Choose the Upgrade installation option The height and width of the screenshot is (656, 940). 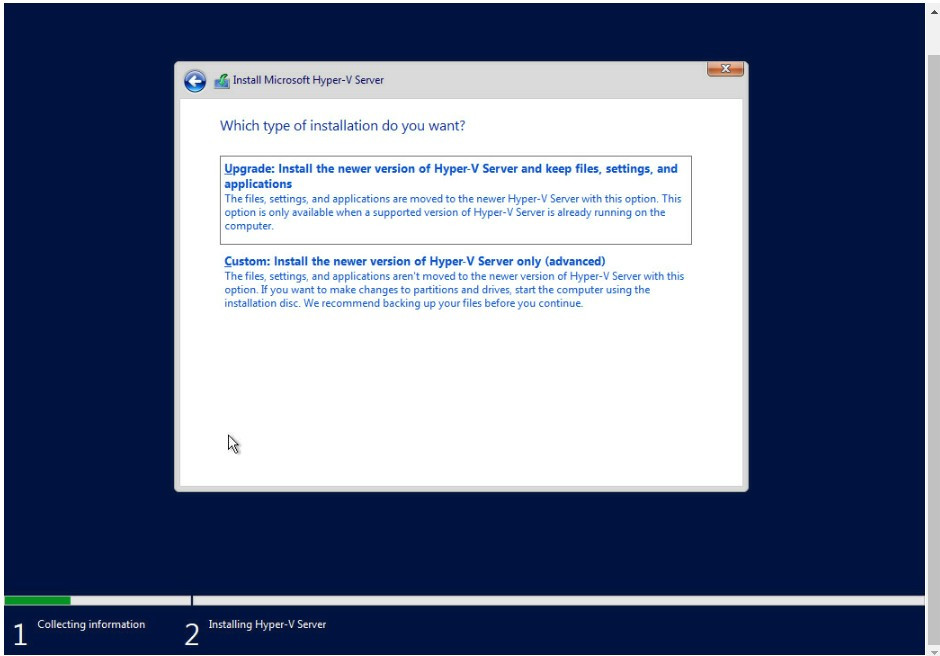coord(456,200)
